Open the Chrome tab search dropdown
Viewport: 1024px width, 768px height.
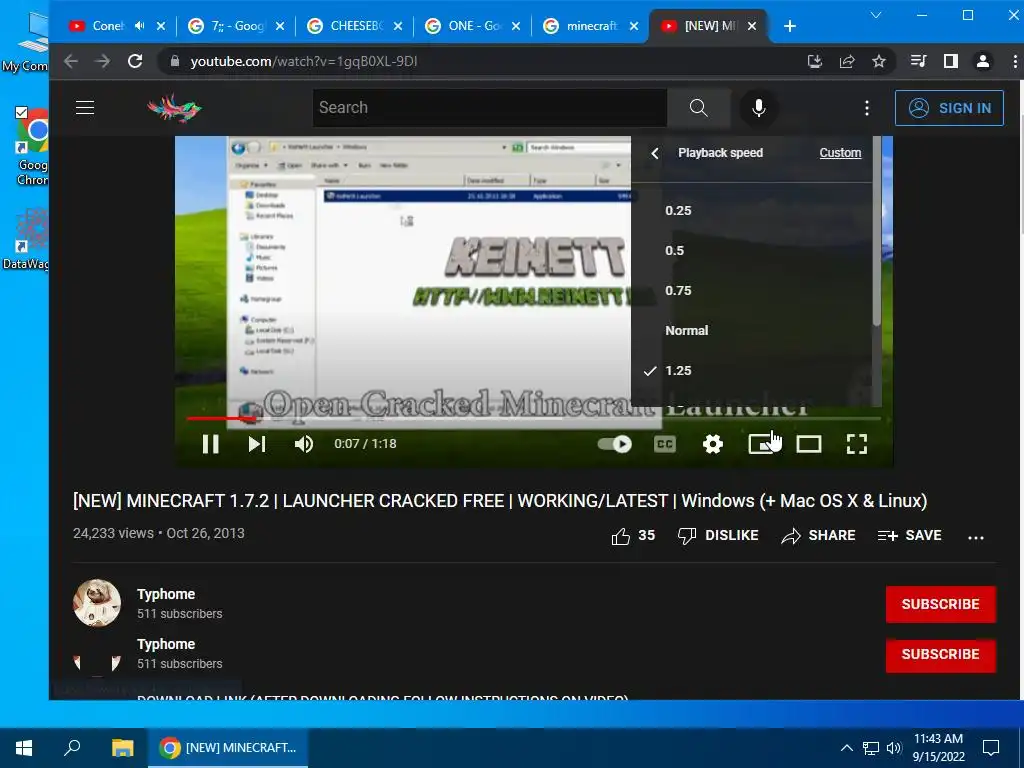tap(876, 15)
